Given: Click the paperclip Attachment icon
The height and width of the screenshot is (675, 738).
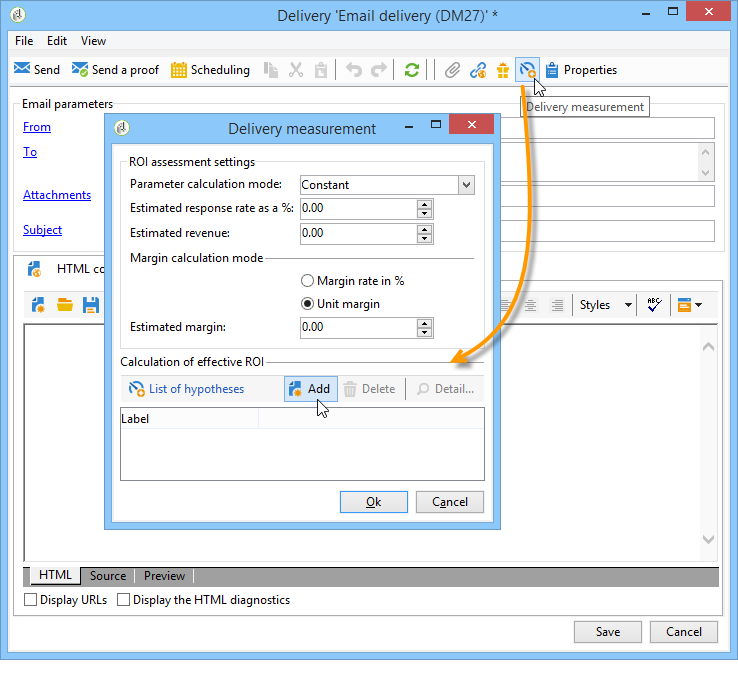Looking at the screenshot, I should (x=452, y=70).
